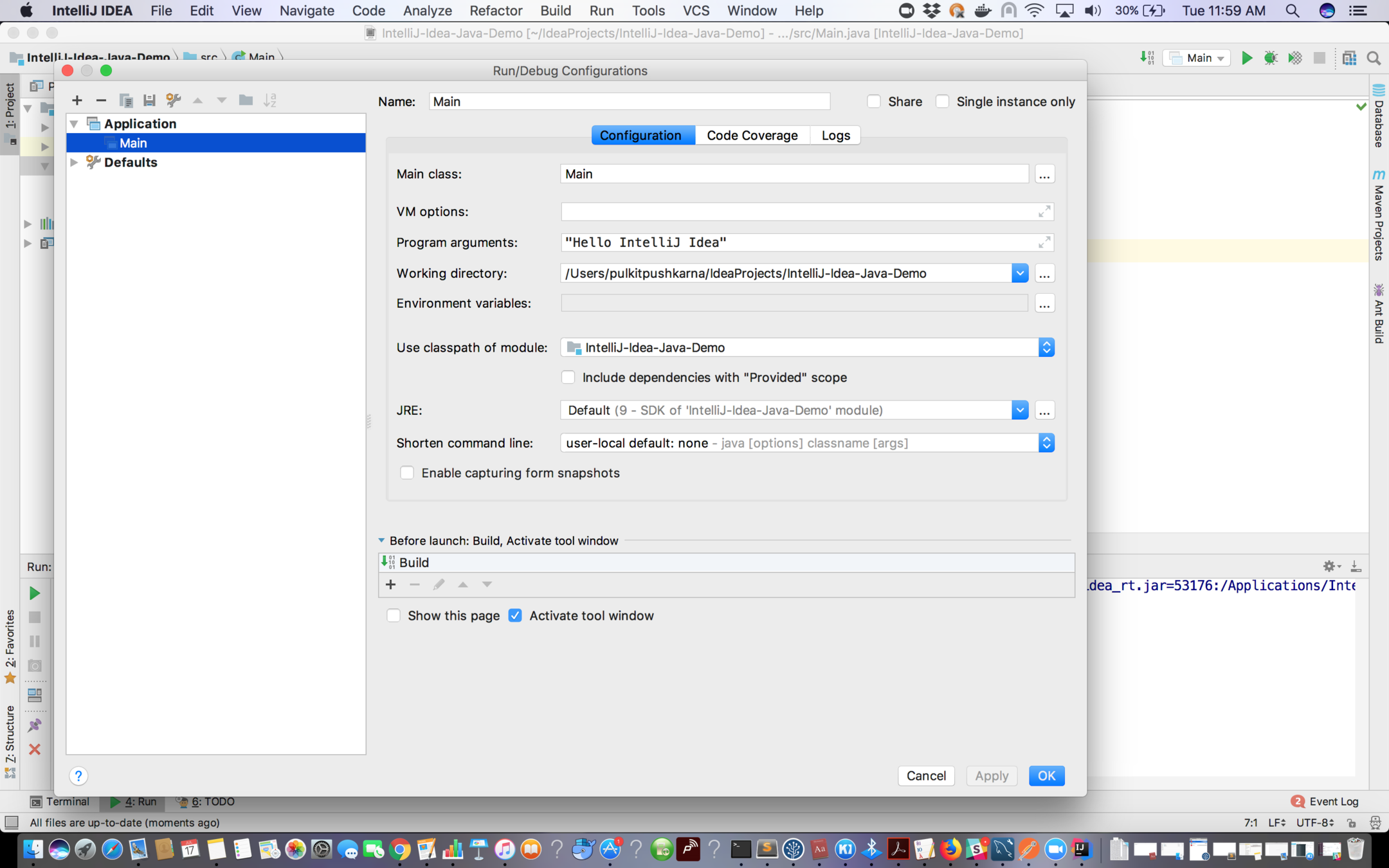Screen dimensions: 1389x868
Task: Sort configurations alphabetically icon
Action: (x=270, y=100)
